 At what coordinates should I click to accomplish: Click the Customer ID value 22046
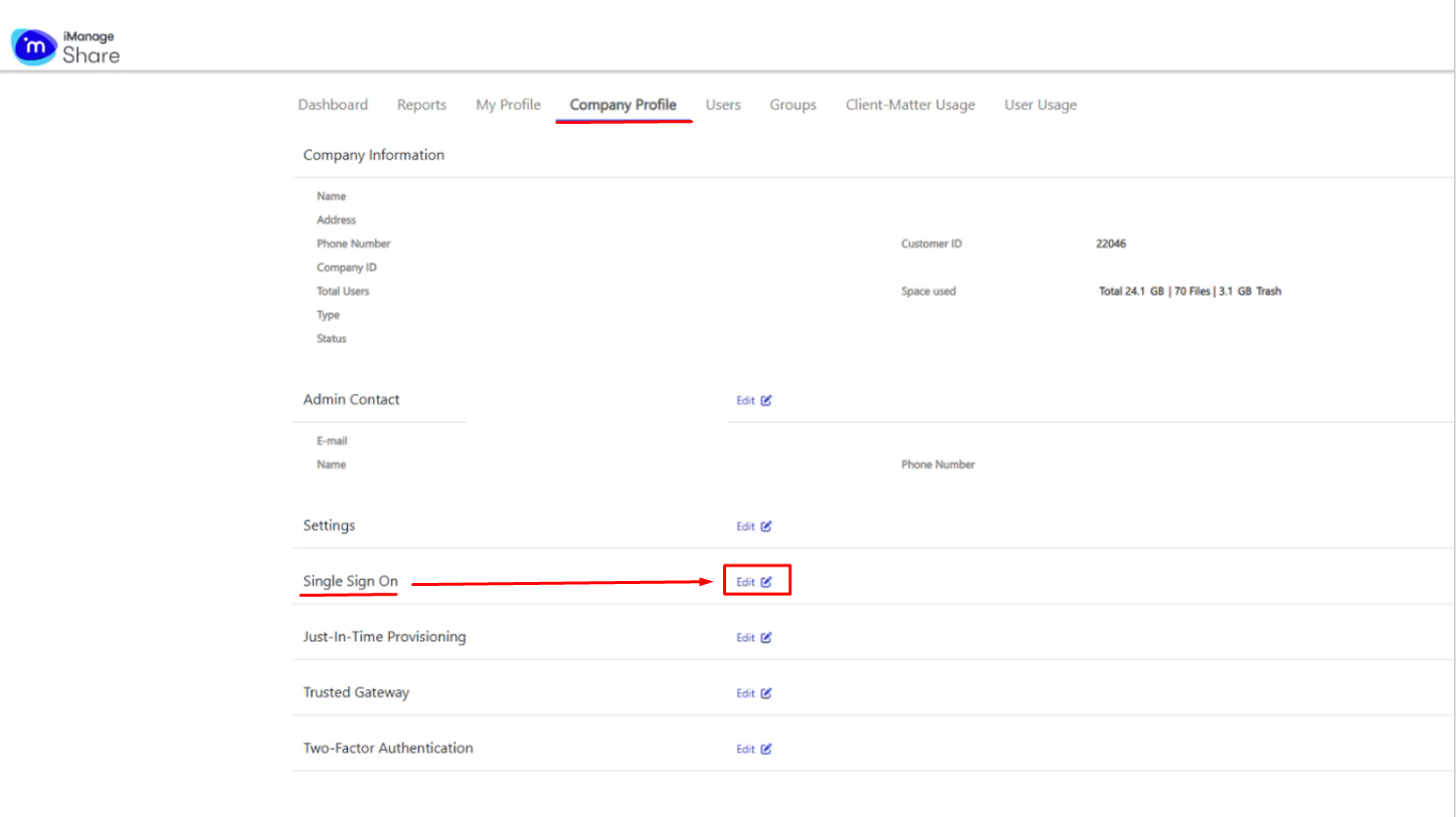(x=1110, y=244)
